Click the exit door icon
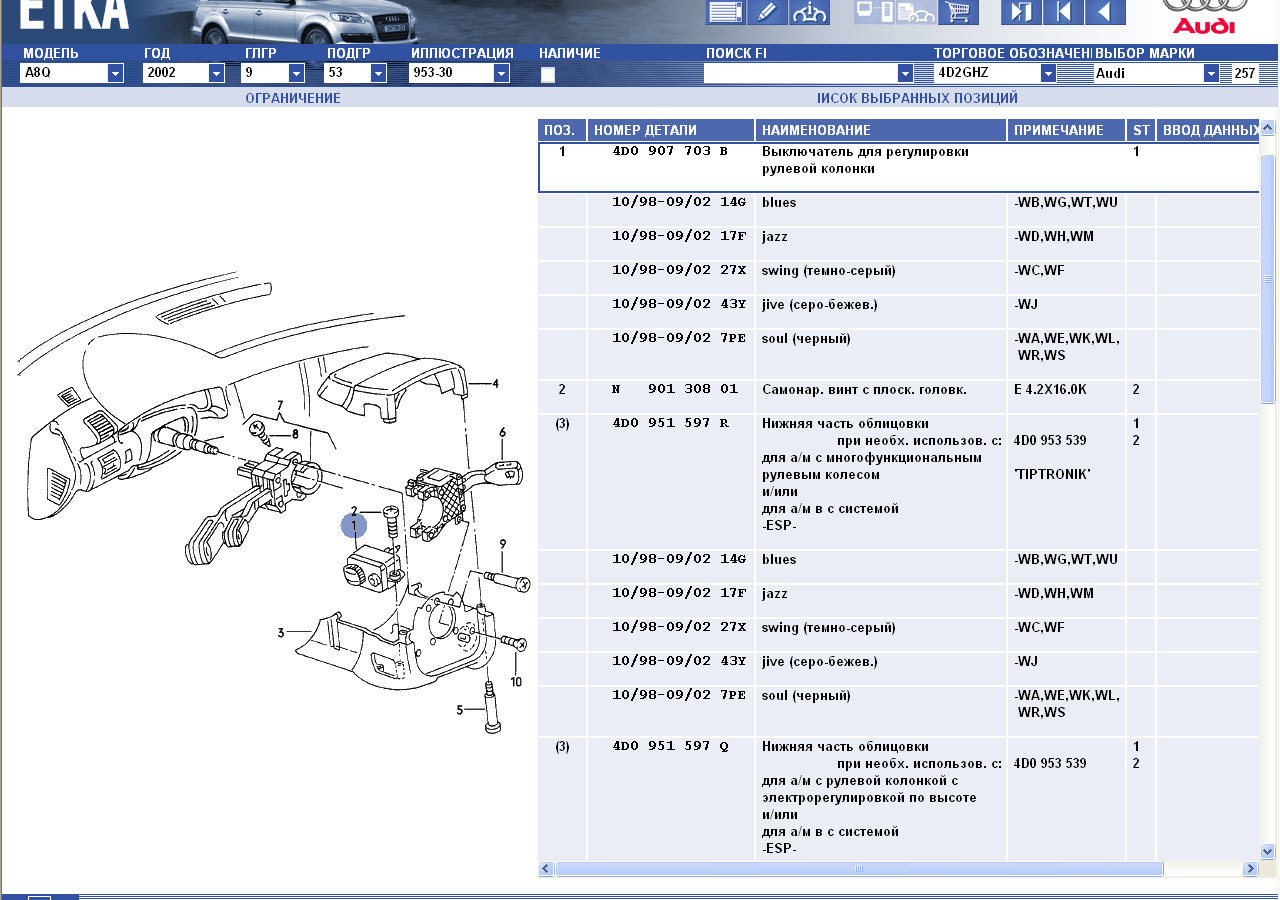This screenshot has width=1280, height=900. [x=1021, y=12]
